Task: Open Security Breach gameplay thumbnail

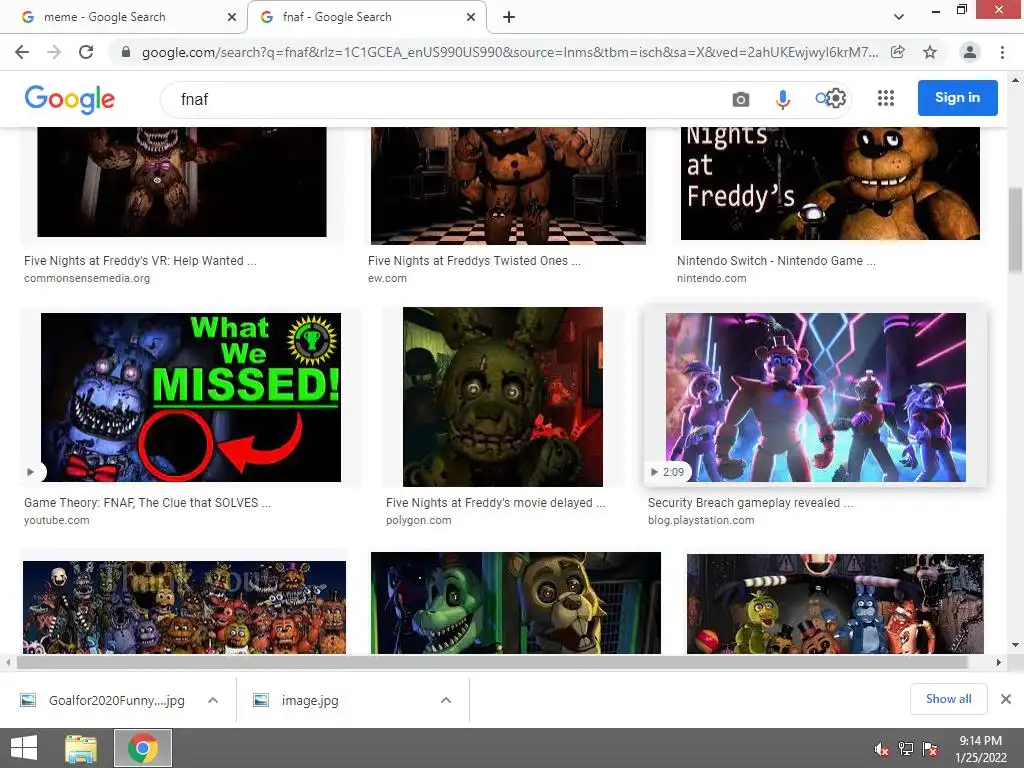Action: click(x=816, y=397)
